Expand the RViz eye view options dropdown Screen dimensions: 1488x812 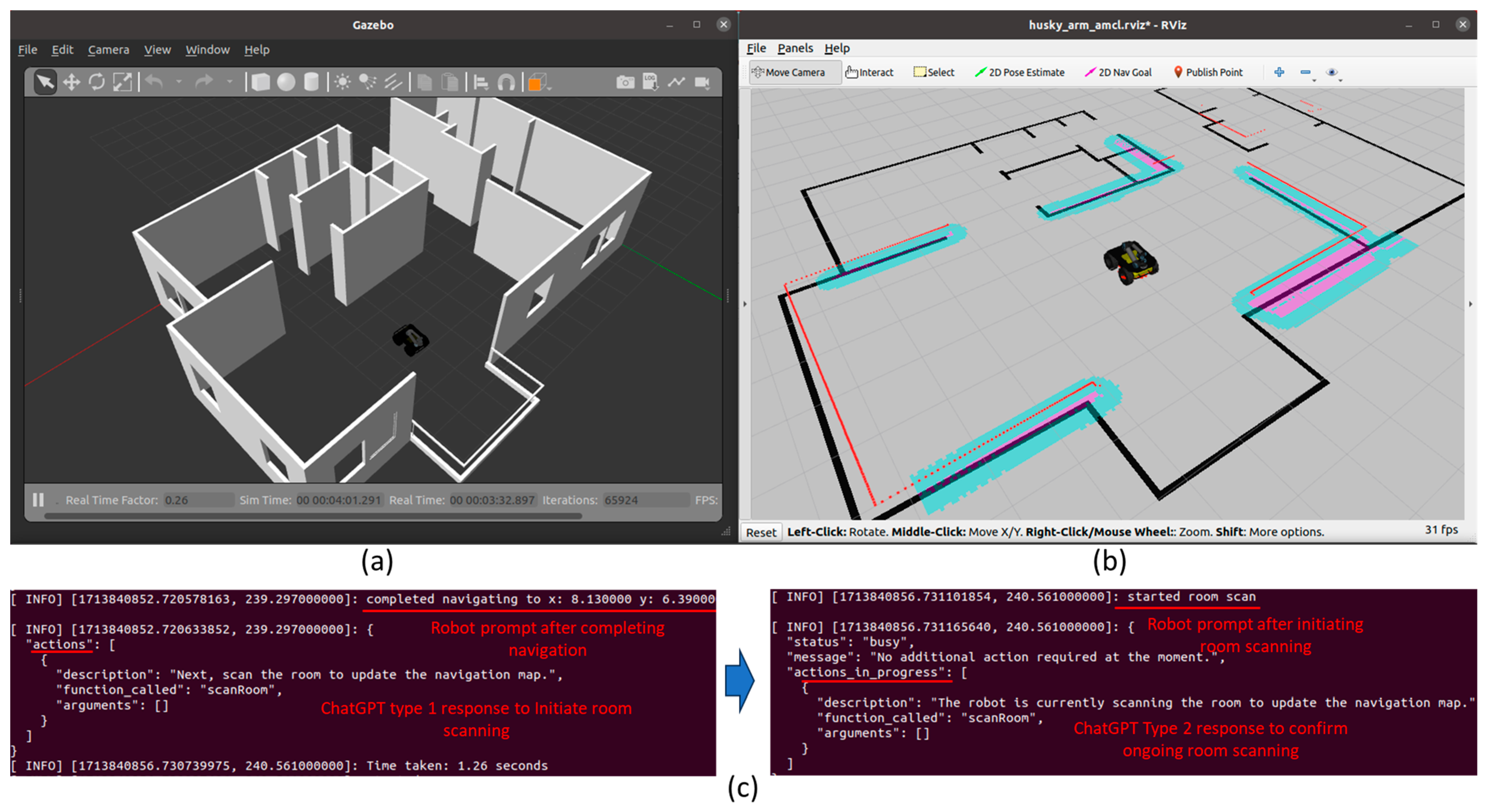click(x=1340, y=80)
